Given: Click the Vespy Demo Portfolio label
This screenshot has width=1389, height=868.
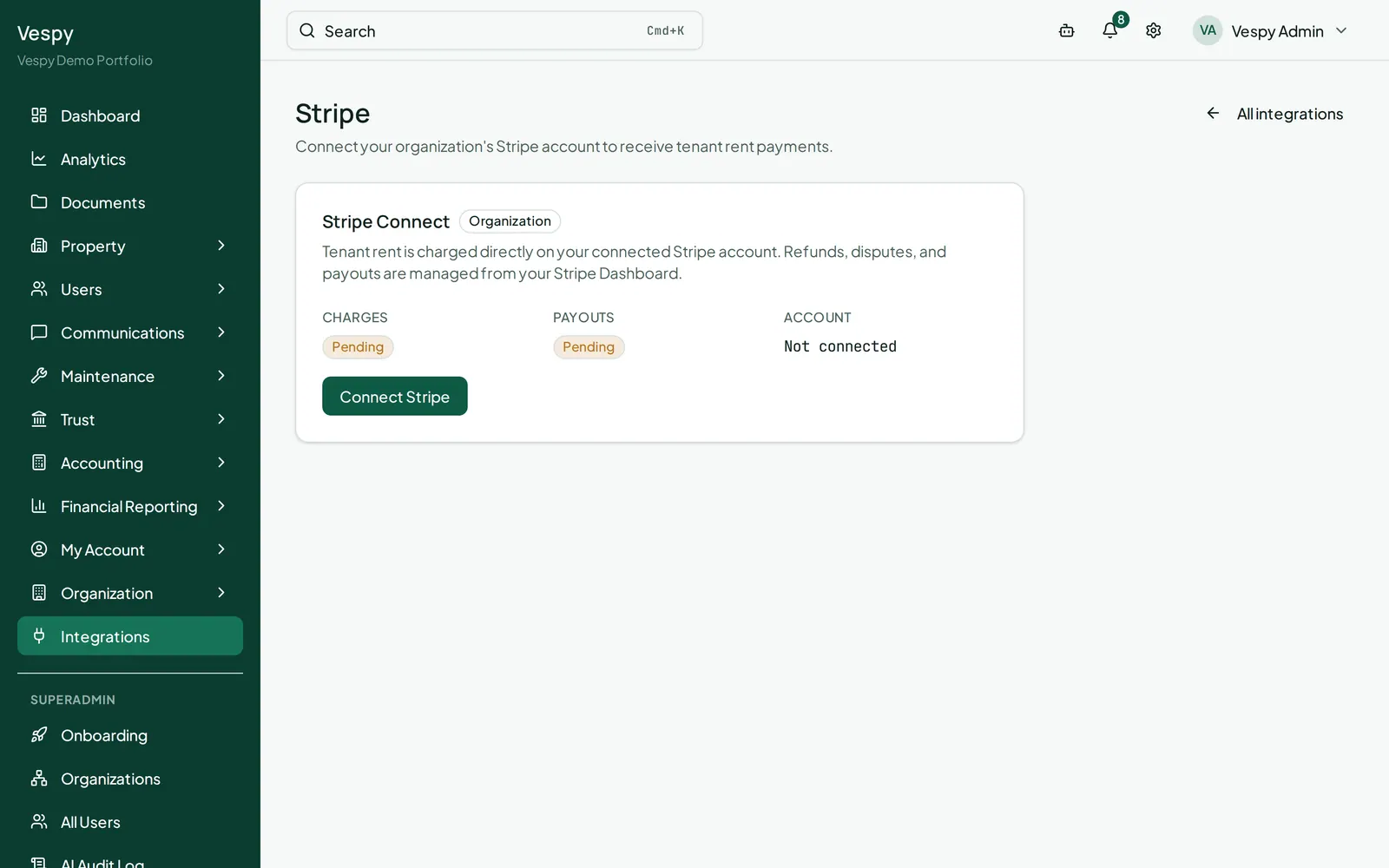Looking at the screenshot, I should [x=85, y=61].
